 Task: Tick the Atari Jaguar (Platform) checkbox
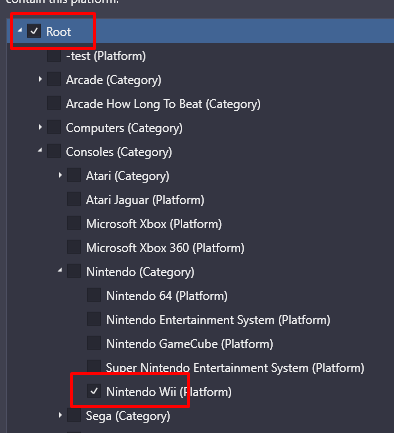[74, 199]
